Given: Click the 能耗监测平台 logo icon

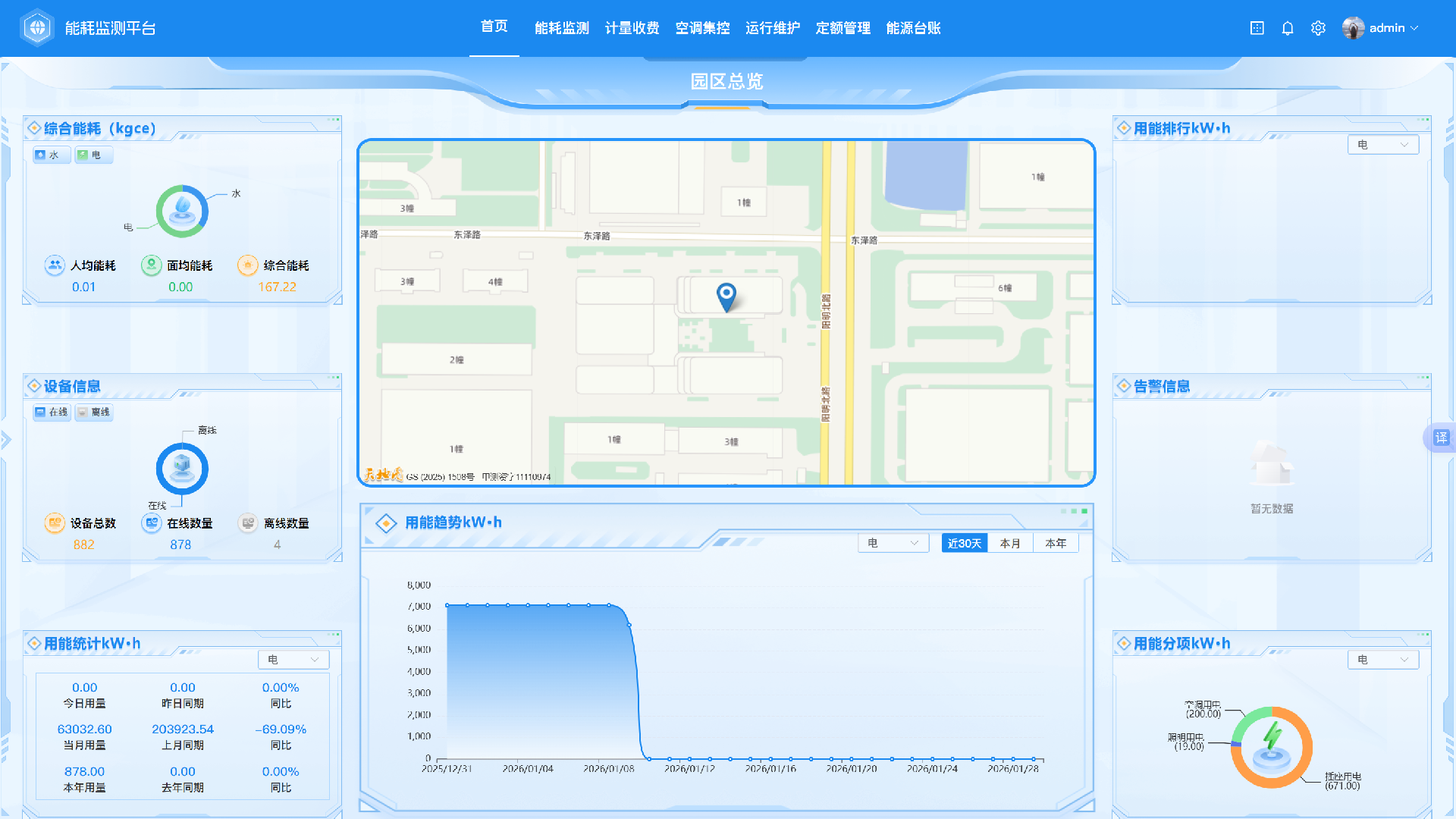Looking at the screenshot, I should tap(36, 27).
